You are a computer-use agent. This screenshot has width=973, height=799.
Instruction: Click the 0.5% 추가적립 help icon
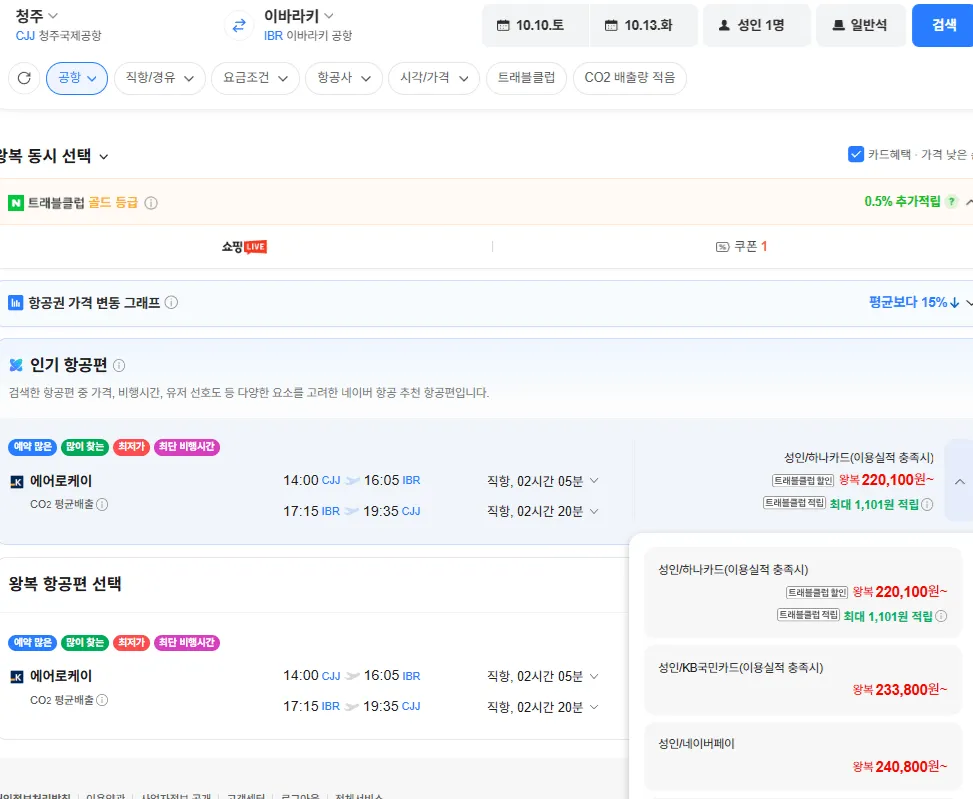[x=951, y=202]
